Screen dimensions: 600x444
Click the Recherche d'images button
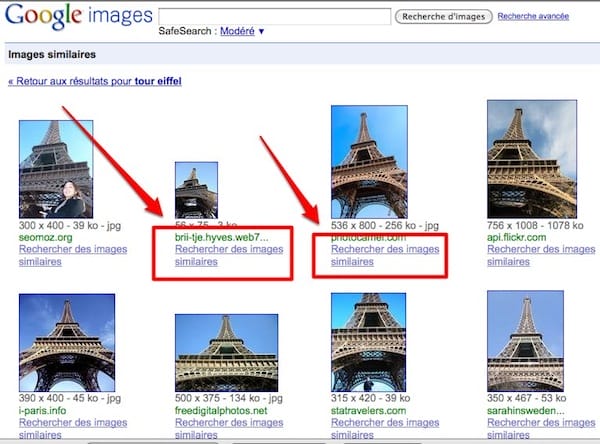[x=443, y=17]
